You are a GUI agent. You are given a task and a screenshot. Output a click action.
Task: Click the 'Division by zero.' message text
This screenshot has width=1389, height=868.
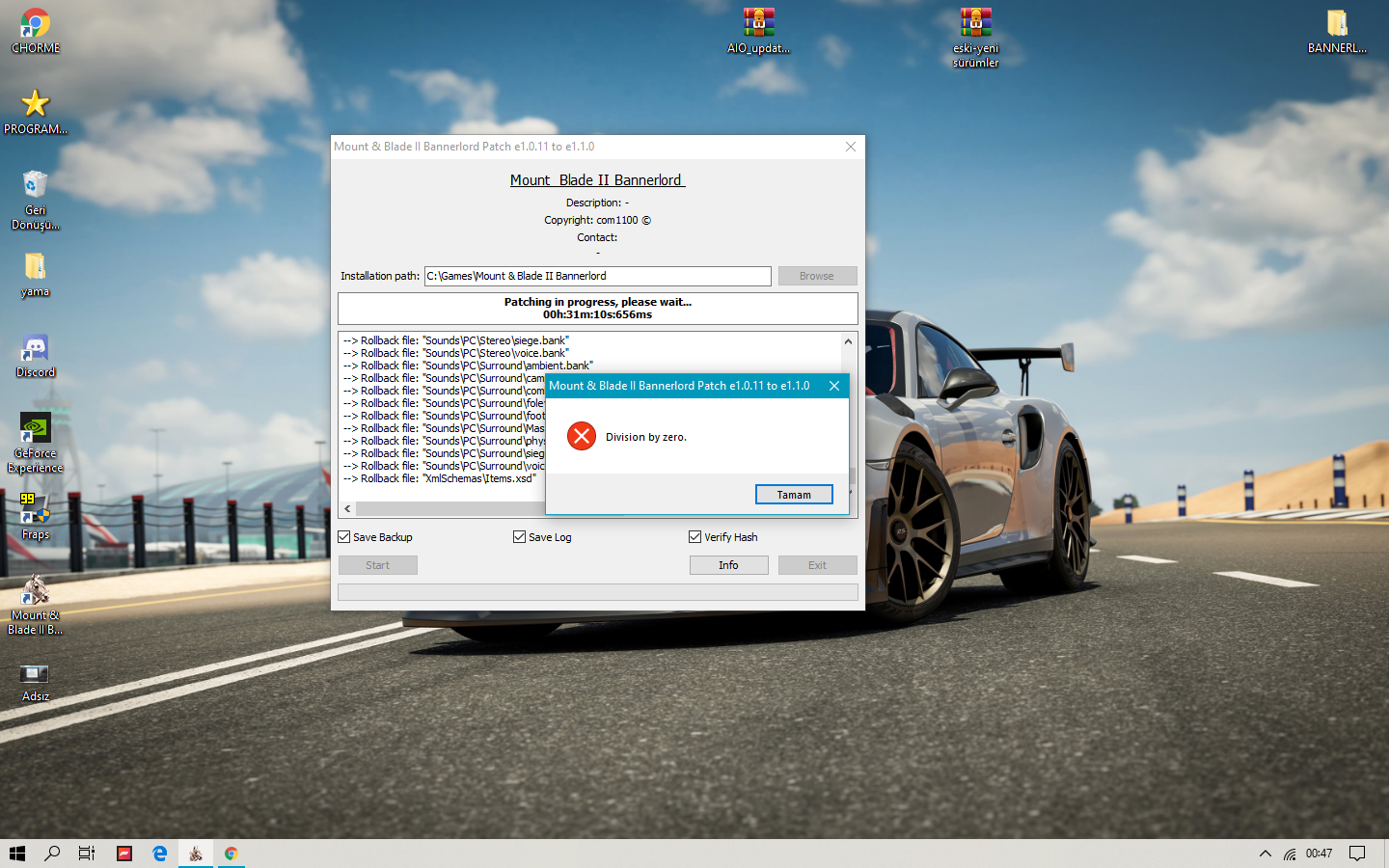pos(646,437)
